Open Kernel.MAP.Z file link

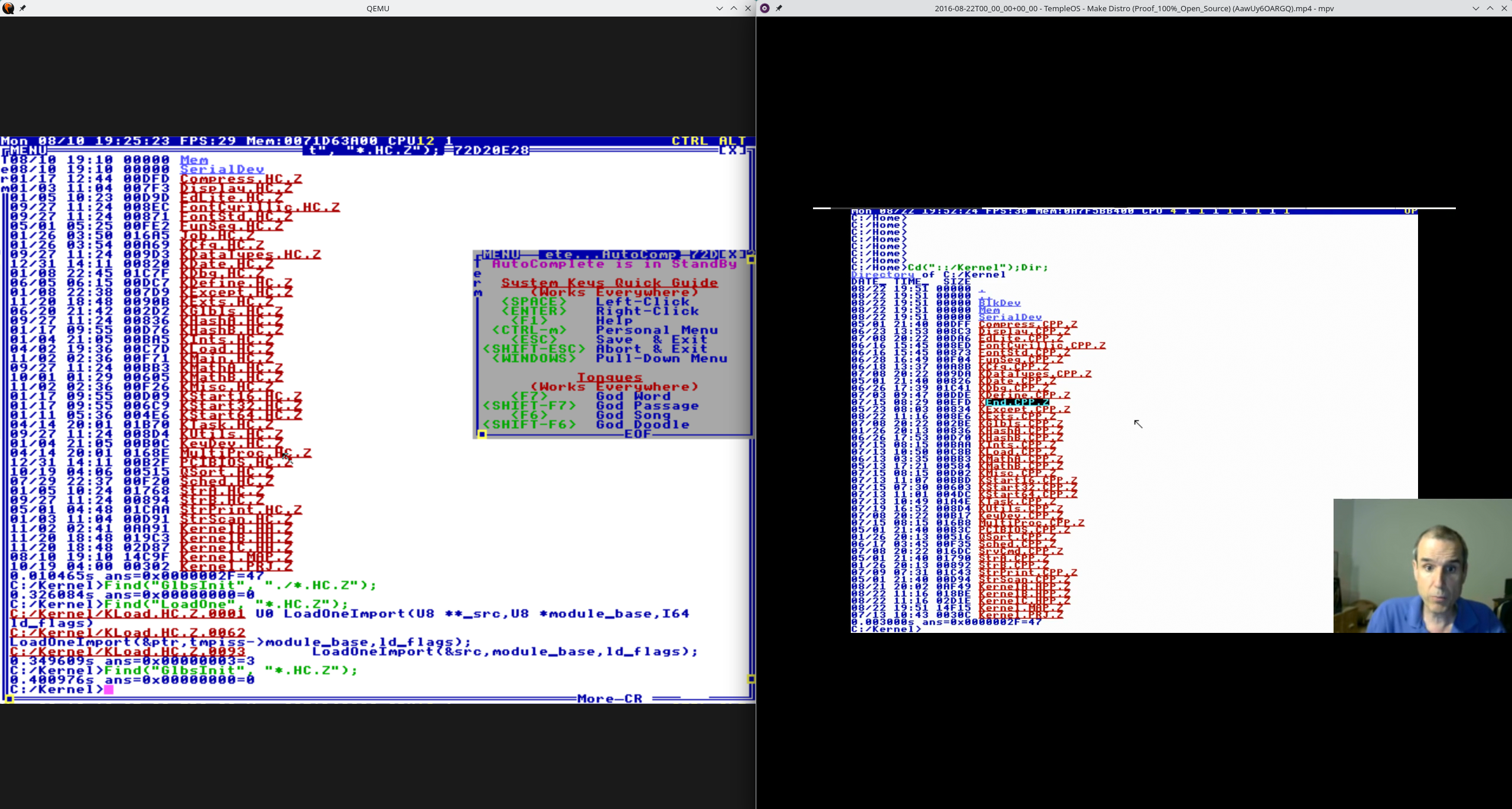(x=236, y=557)
